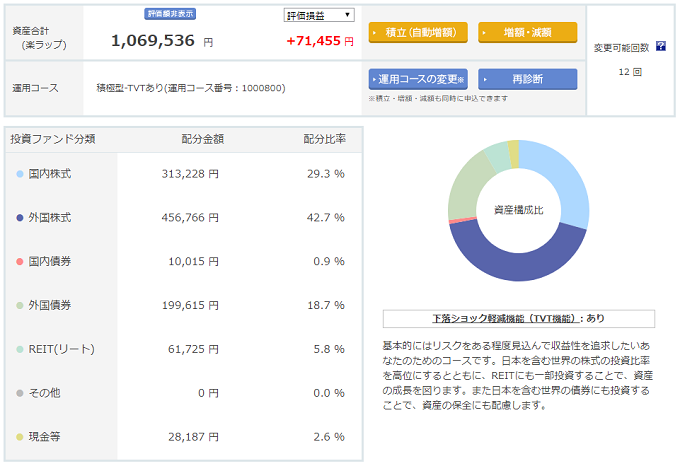Screen dimensions: 680x466
Task: Click the 運用コースの変更 button
Action: 418,79
